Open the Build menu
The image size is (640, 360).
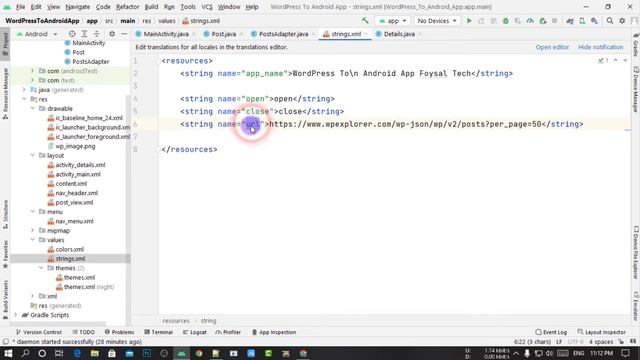pos(151,7)
